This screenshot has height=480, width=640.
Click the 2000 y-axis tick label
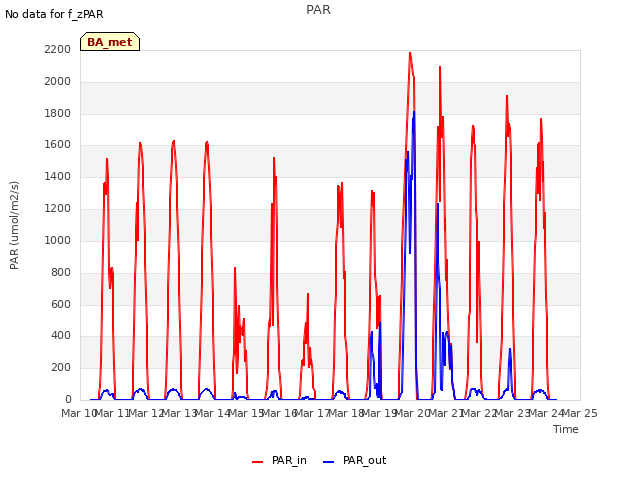tap(58, 82)
